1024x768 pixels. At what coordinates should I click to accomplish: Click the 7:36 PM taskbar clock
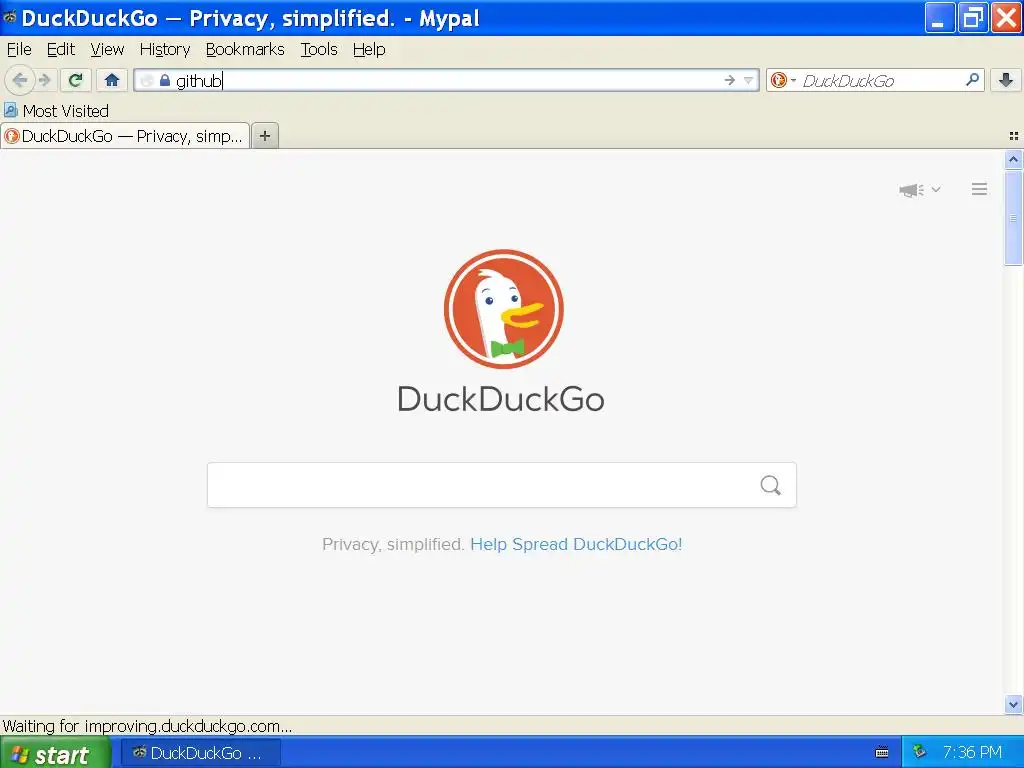tap(972, 752)
